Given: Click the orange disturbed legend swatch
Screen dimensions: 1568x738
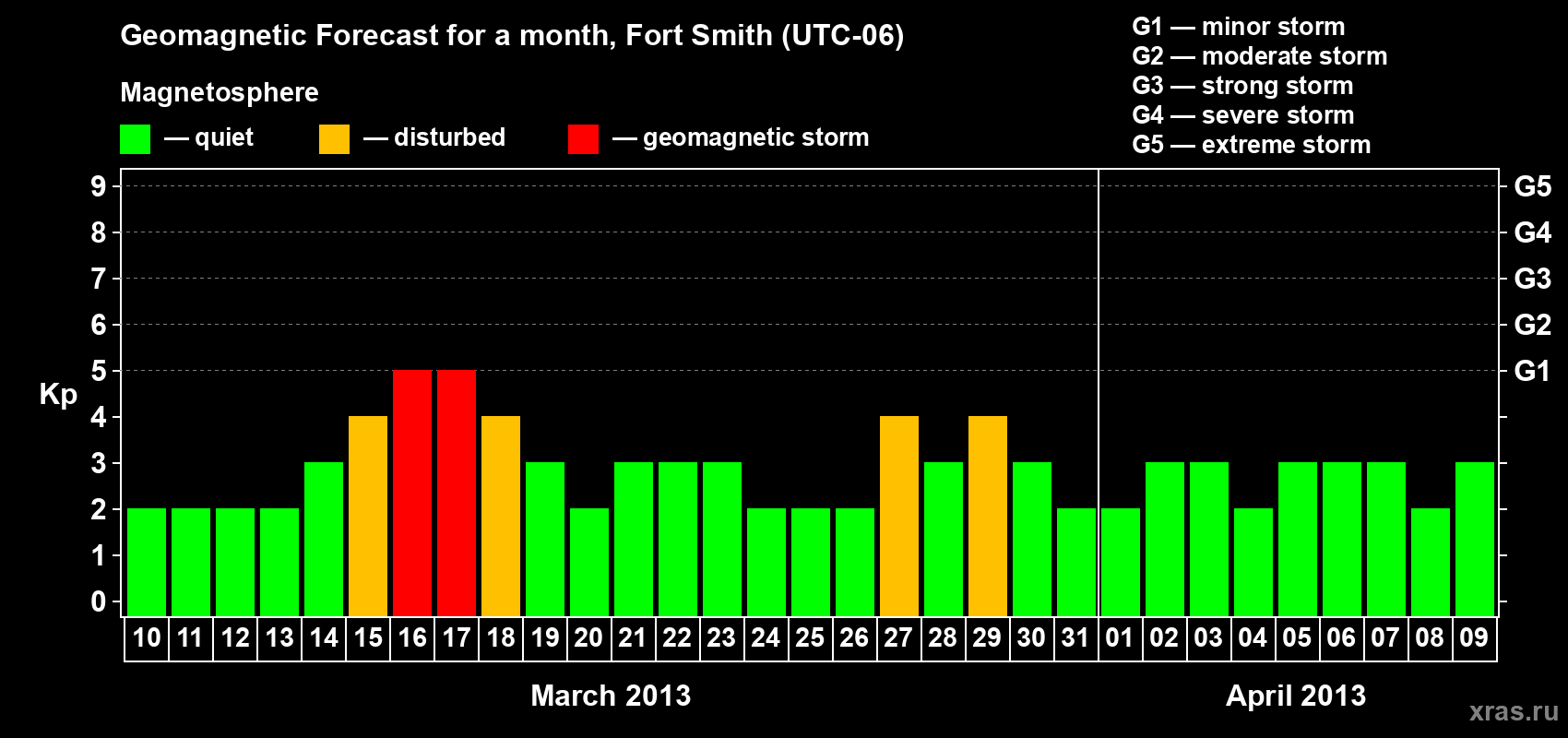Looking at the screenshot, I should [x=334, y=139].
